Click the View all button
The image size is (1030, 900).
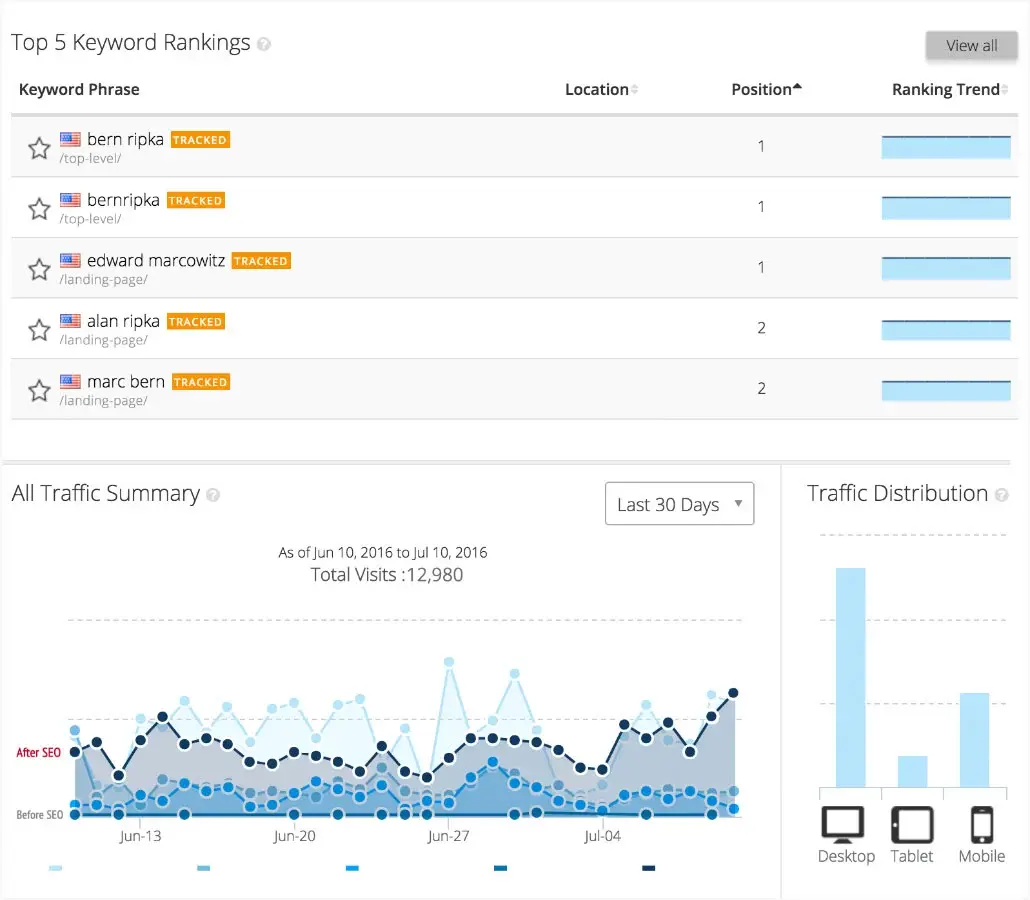972,45
